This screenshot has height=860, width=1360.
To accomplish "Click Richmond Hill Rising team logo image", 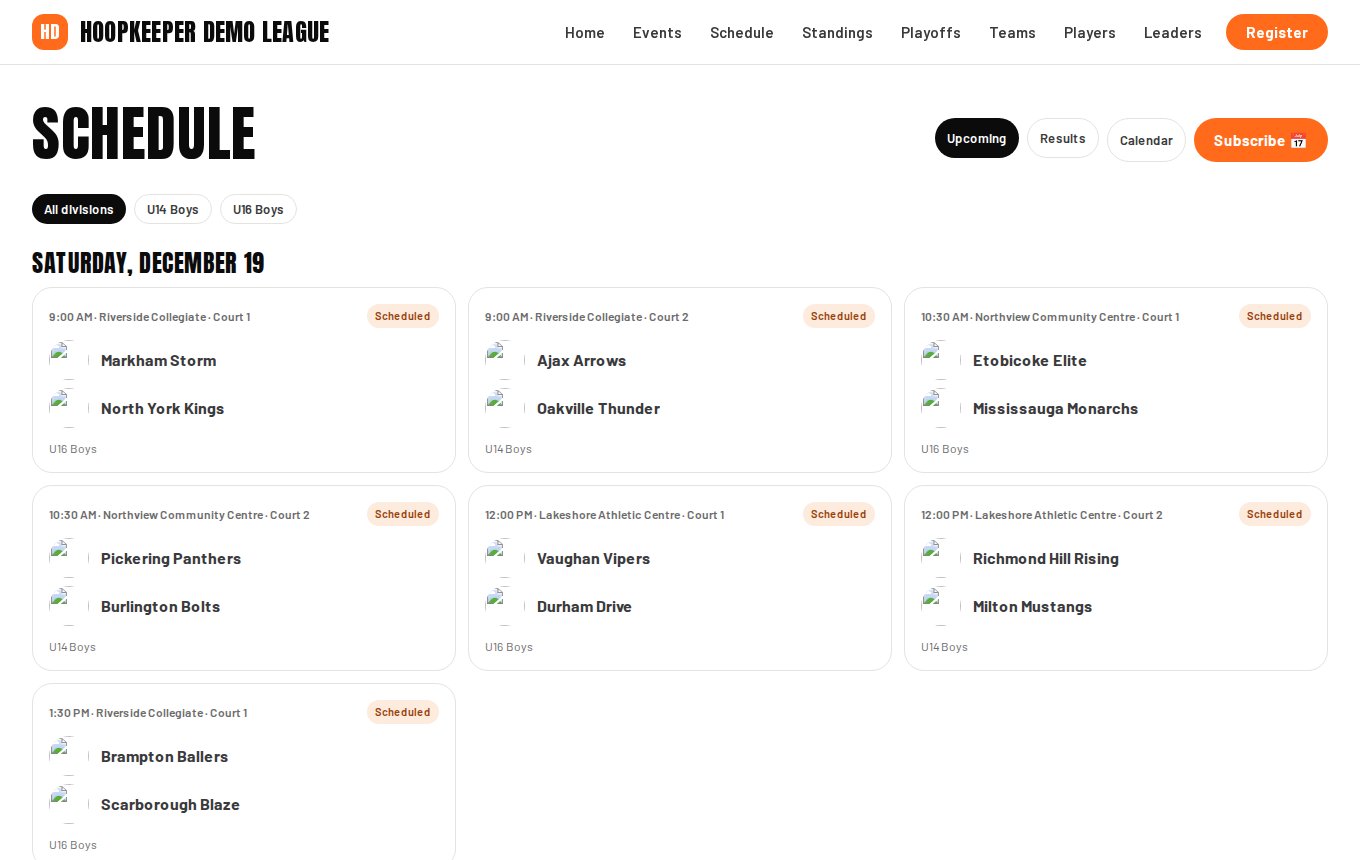I will click(x=941, y=558).
